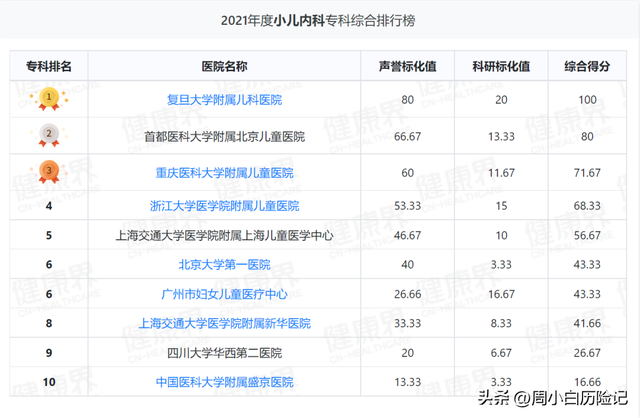Select research value 13.33 for 北京儿童医院
The height and width of the screenshot is (418, 640).
tap(501, 136)
